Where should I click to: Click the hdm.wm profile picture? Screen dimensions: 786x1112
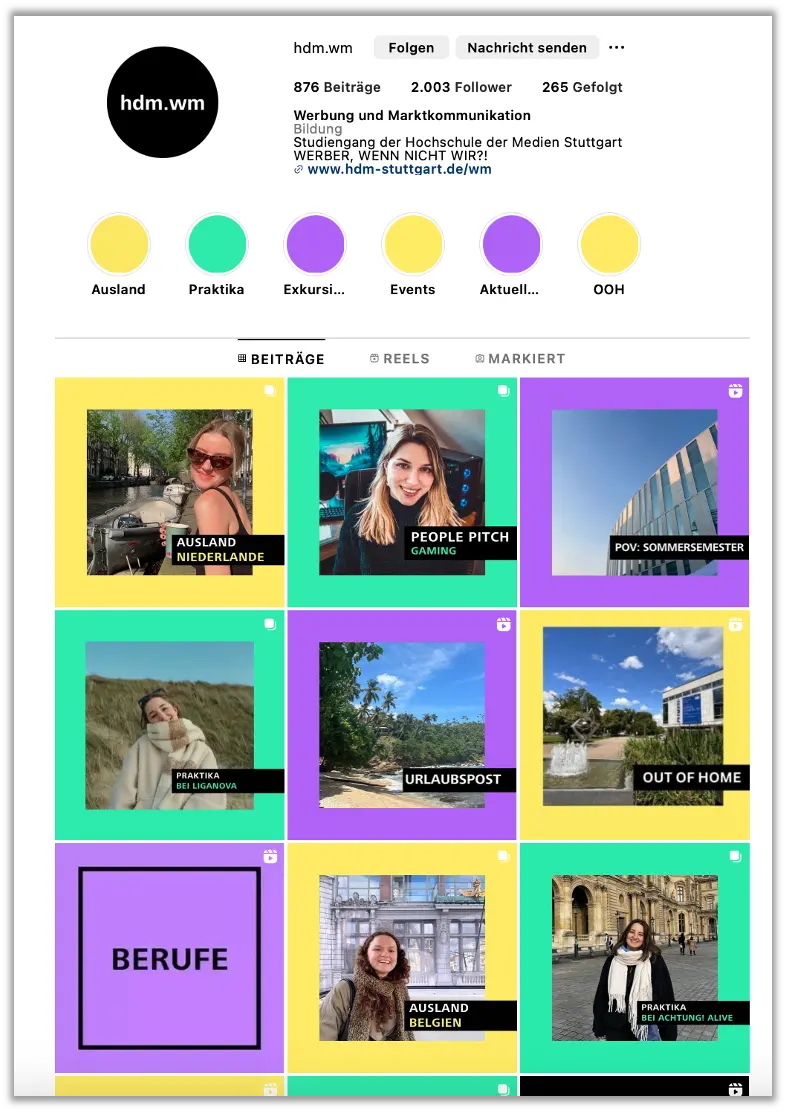(x=162, y=102)
